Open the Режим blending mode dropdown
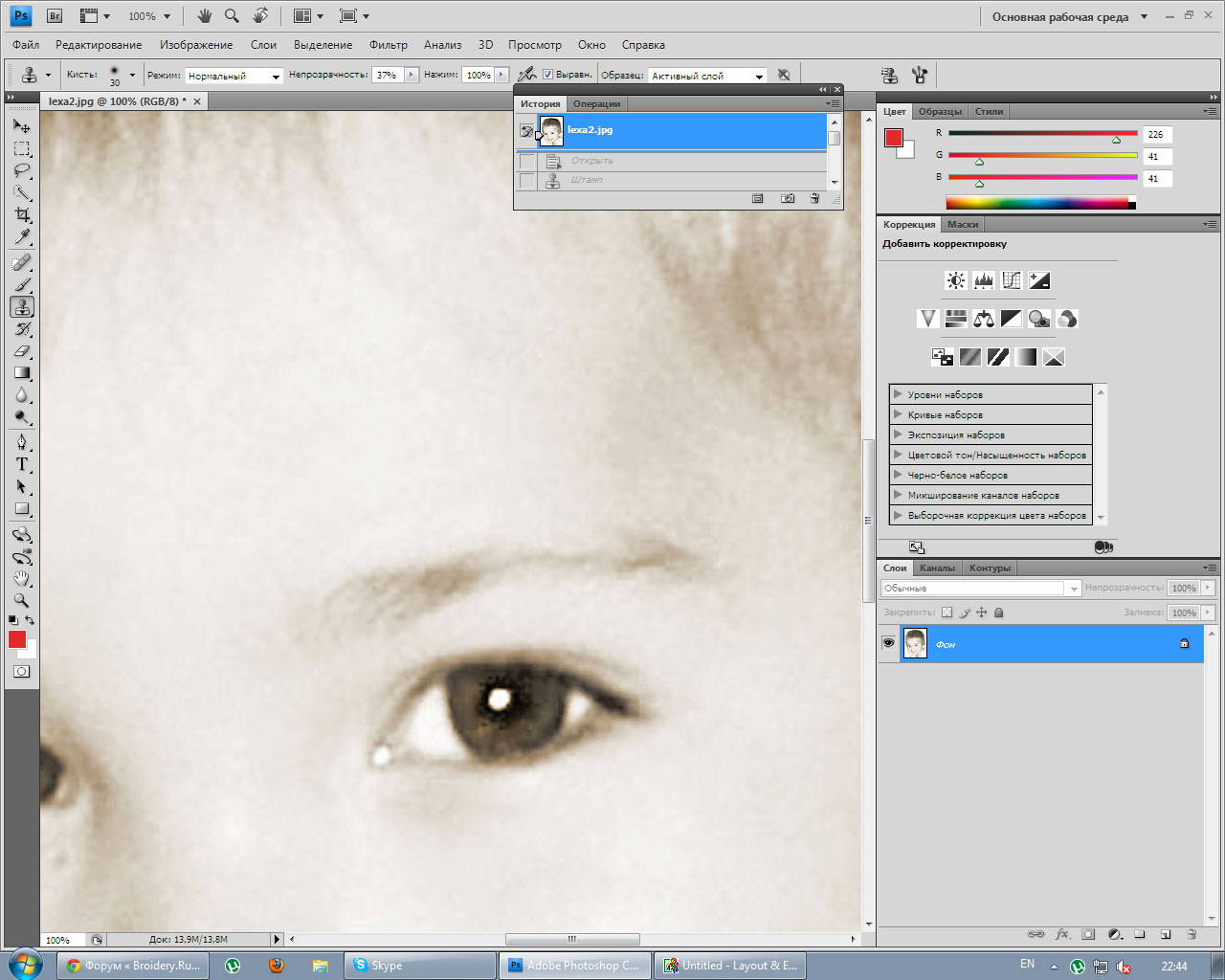Screen dimensions: 1225x980 click(x=234, y=76)
